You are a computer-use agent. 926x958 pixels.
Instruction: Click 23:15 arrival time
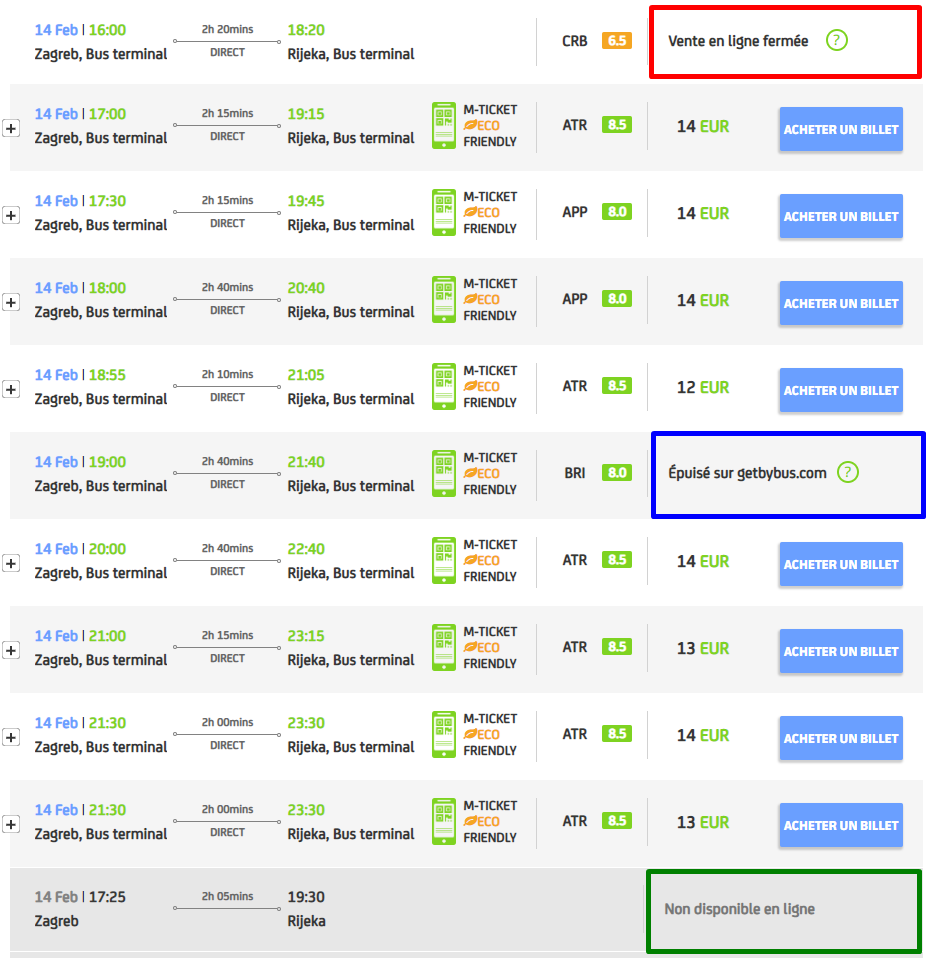point(306,636)
